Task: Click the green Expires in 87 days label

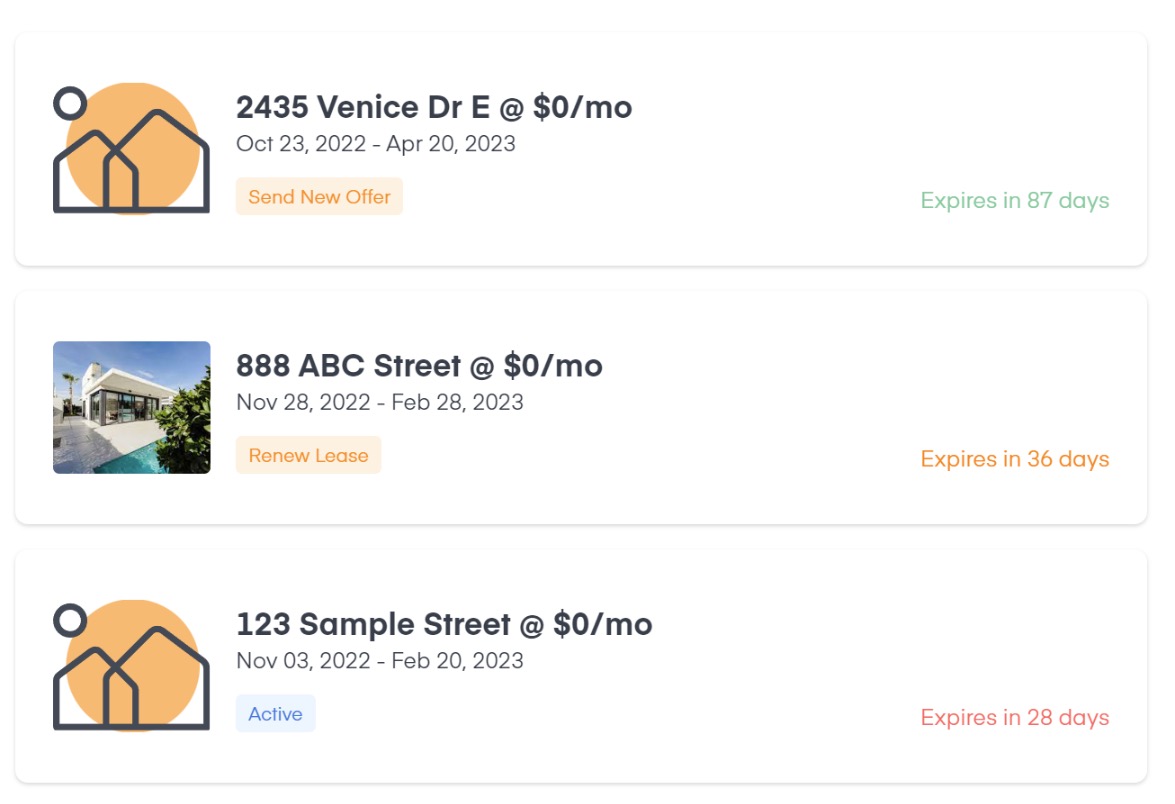Action: 1015,201
